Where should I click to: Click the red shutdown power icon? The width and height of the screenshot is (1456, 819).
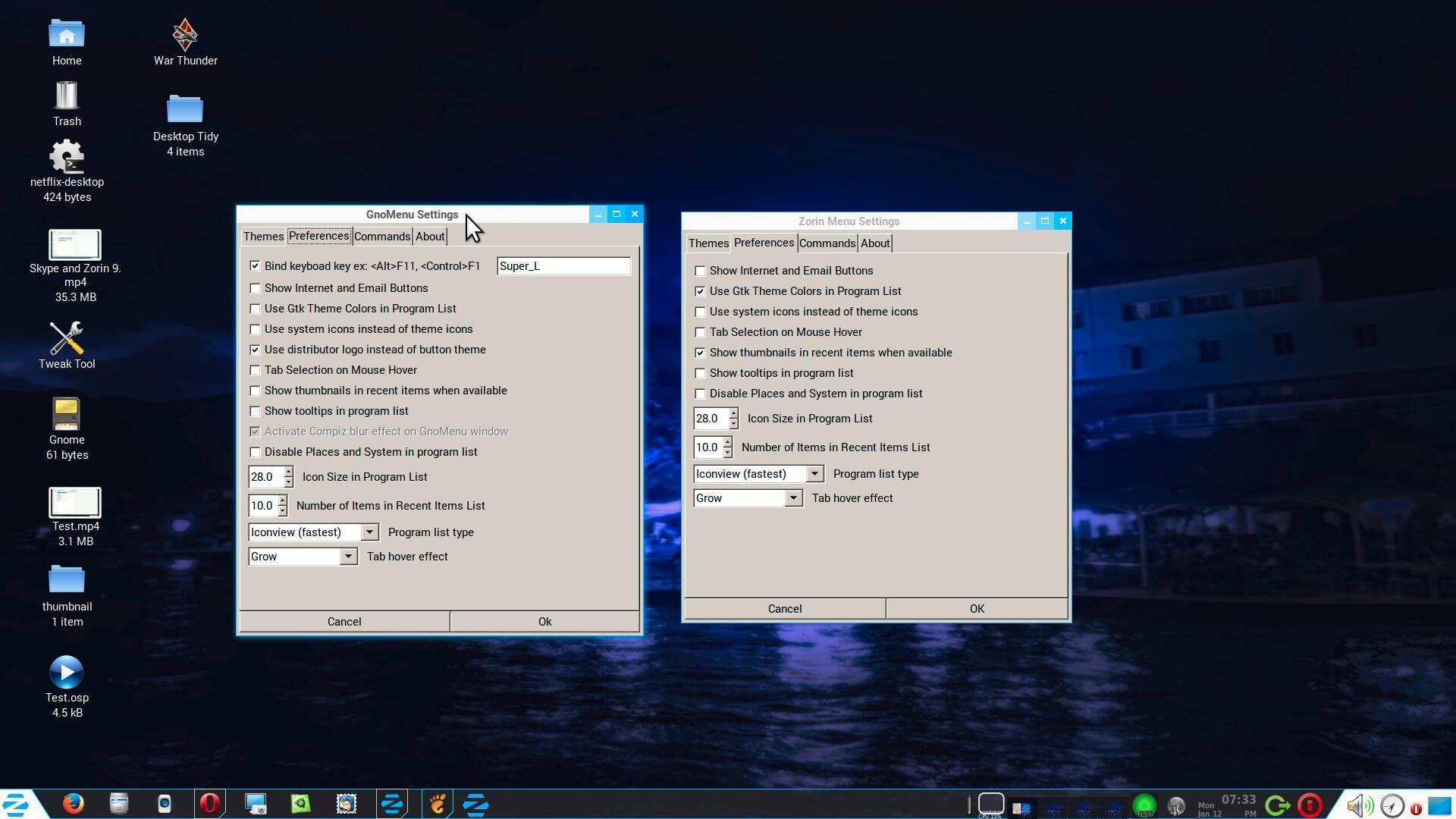(1310, 805)
